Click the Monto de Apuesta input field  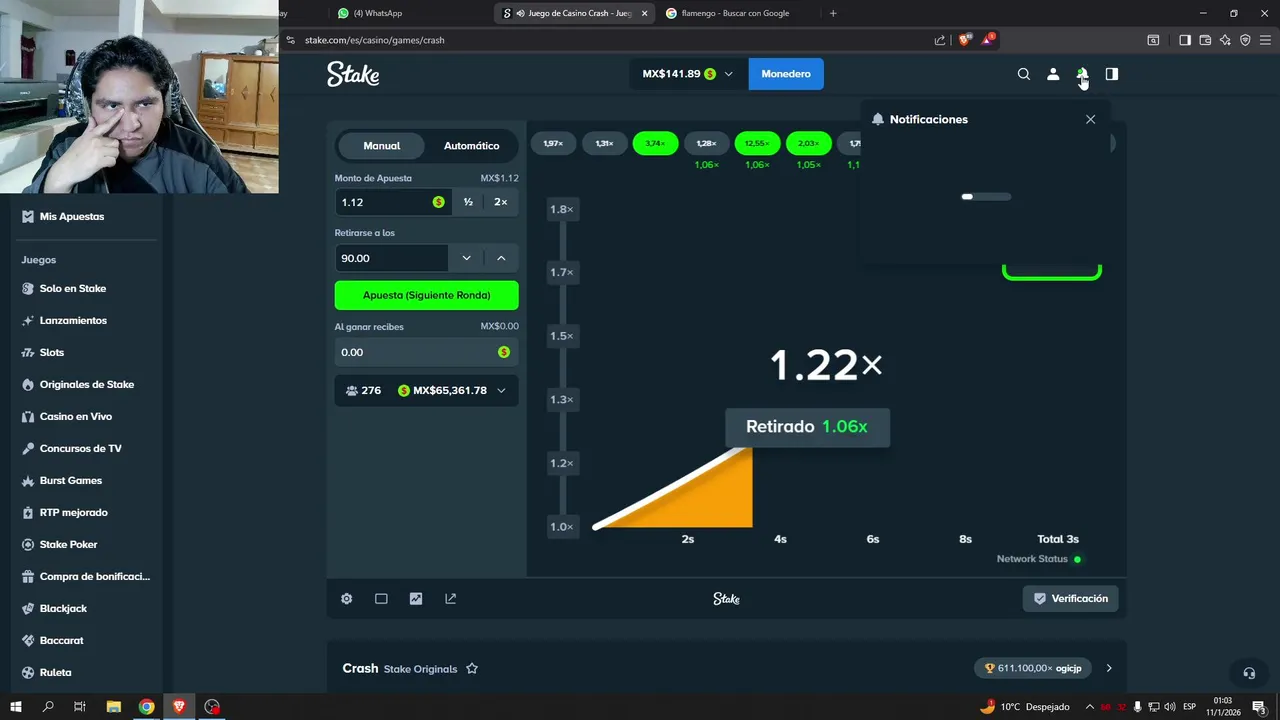click(x=392, y=202)
